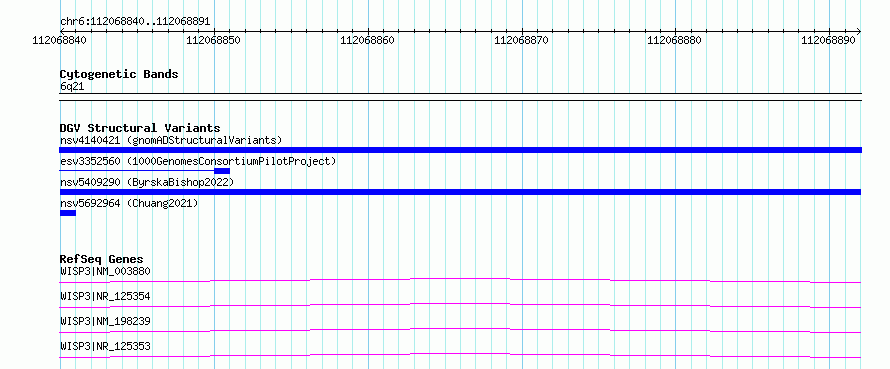Viewport: 890px width, 369px height.
Task: Select variant label nsv4140421 gnomADStructuralVariants
Action: click(171, 140)
